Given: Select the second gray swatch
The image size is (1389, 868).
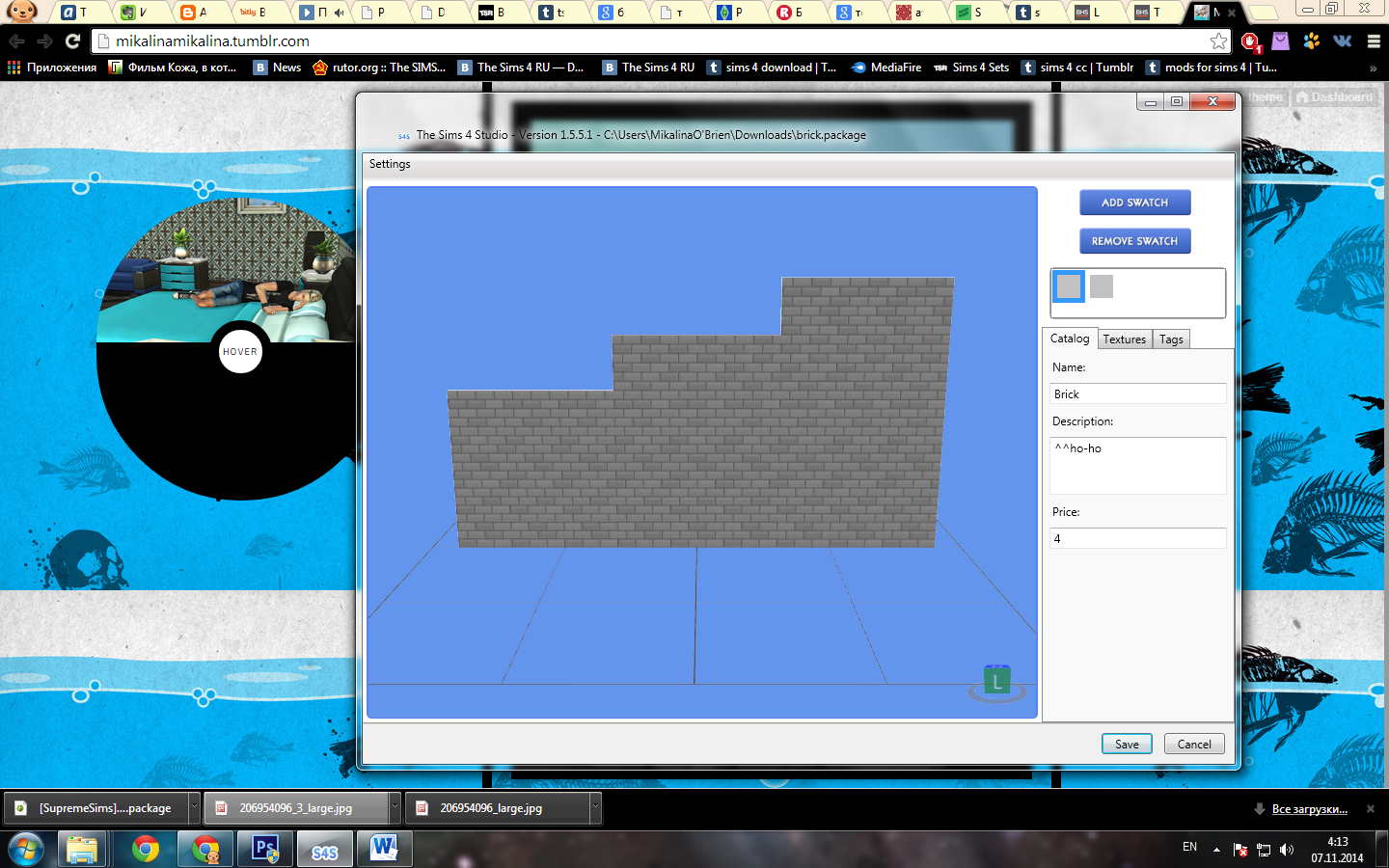Looking at the screenshot, I should coord(1102,286).
